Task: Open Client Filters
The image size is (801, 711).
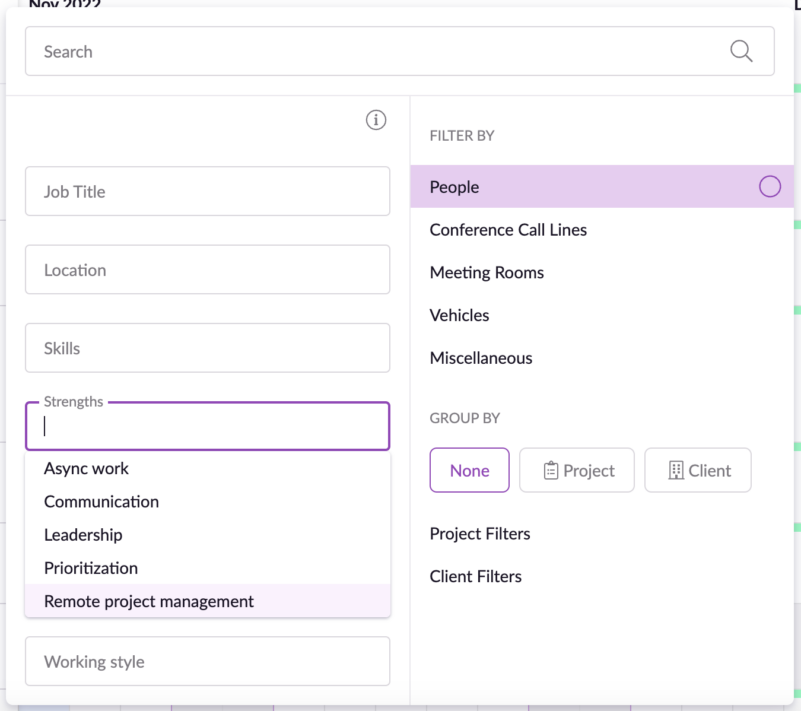Action: tap(475, 576)
